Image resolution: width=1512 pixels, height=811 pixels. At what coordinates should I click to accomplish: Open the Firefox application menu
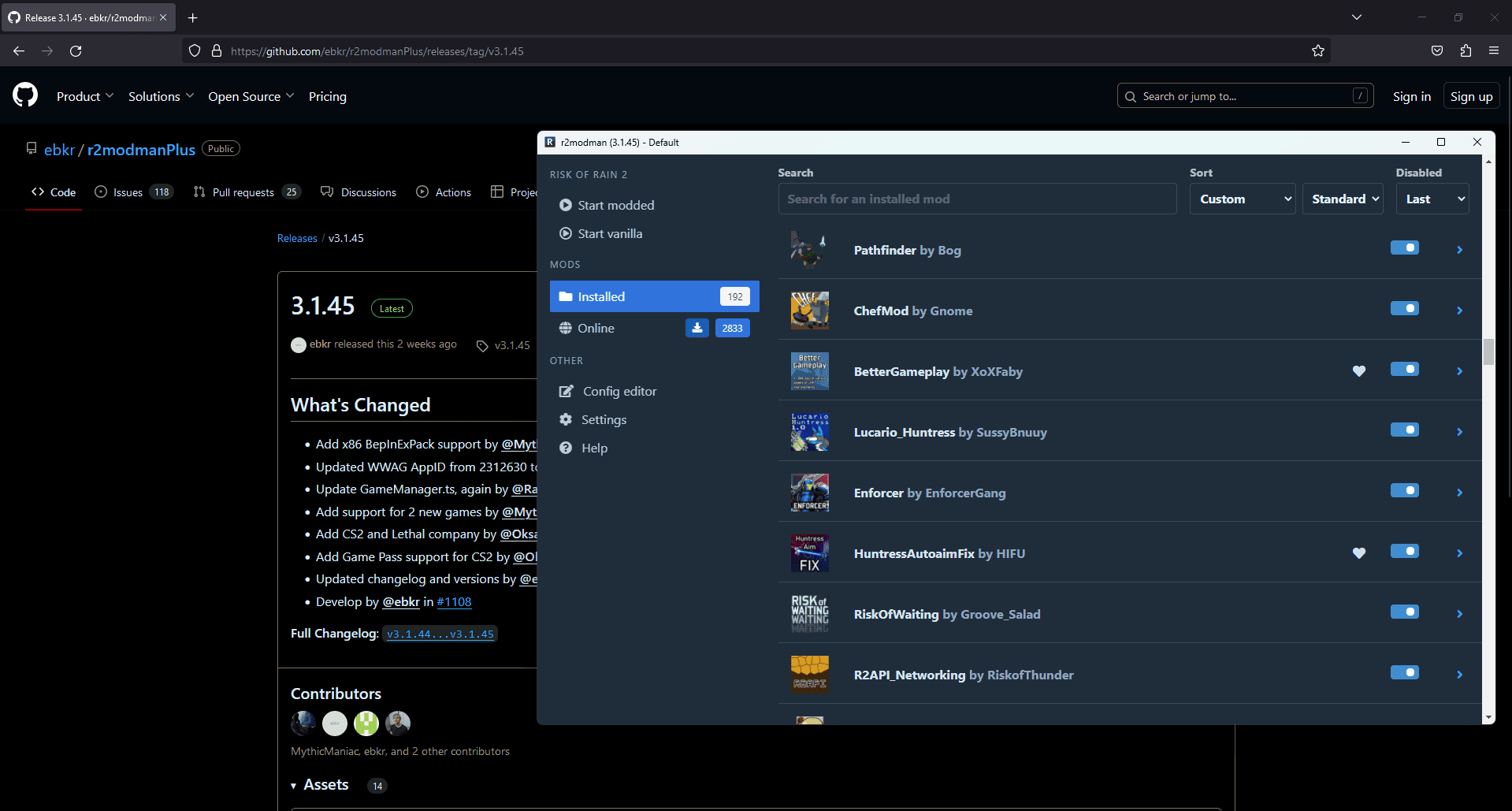tap(1494, 50)
